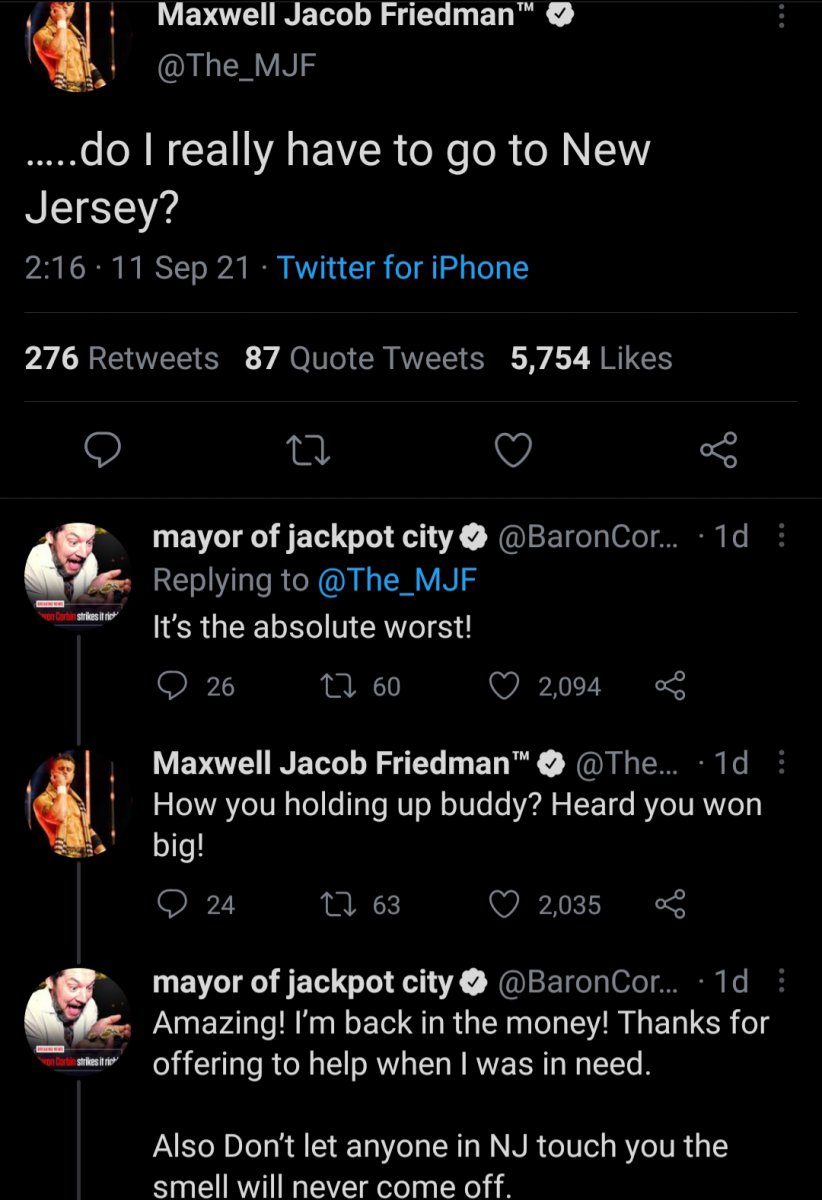822x1200 pixels.
Task: Open reply on "It's the absolute worst!" tweet
Action: (x=174, y=686)
